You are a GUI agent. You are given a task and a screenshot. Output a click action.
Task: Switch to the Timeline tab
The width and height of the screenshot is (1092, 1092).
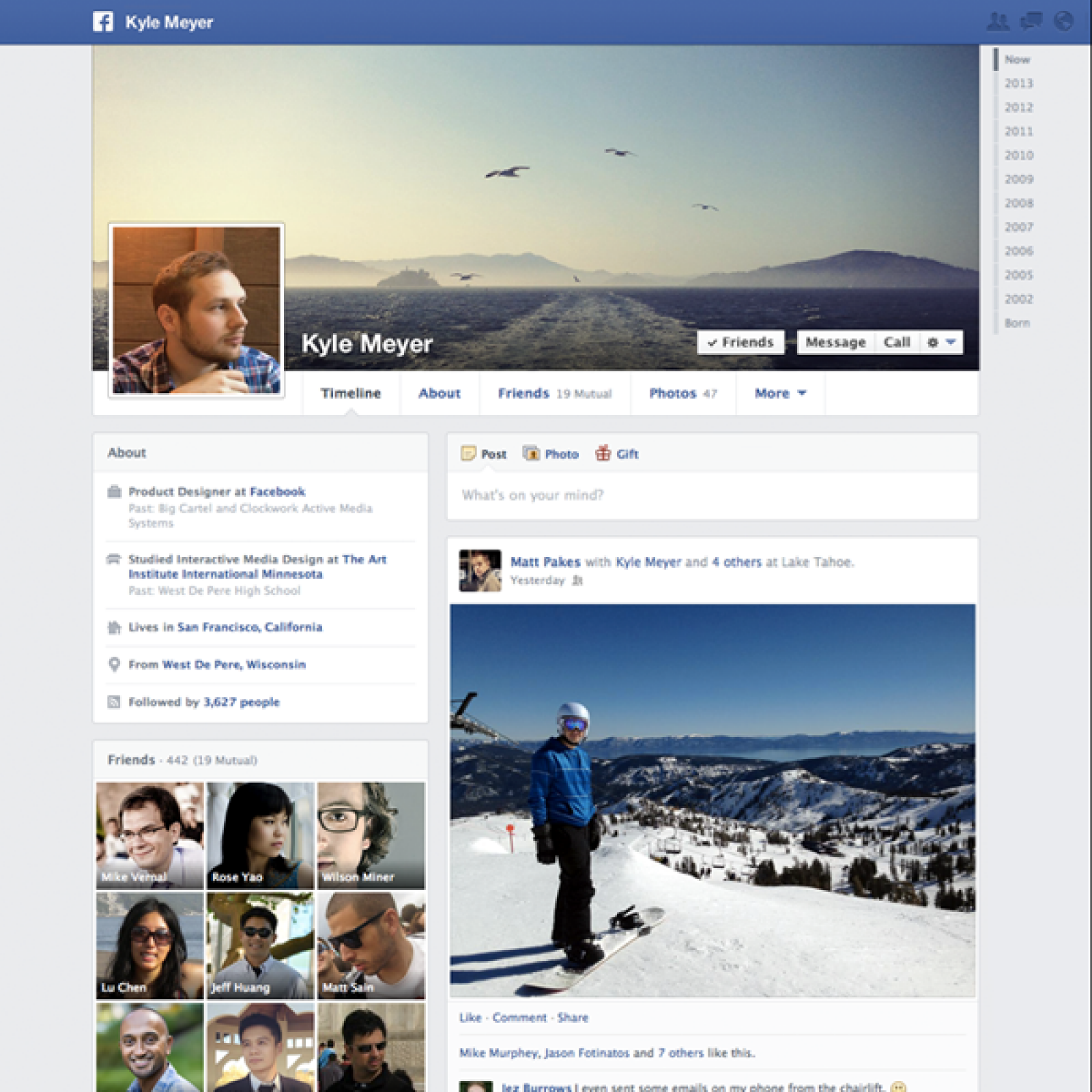point(351,393)
